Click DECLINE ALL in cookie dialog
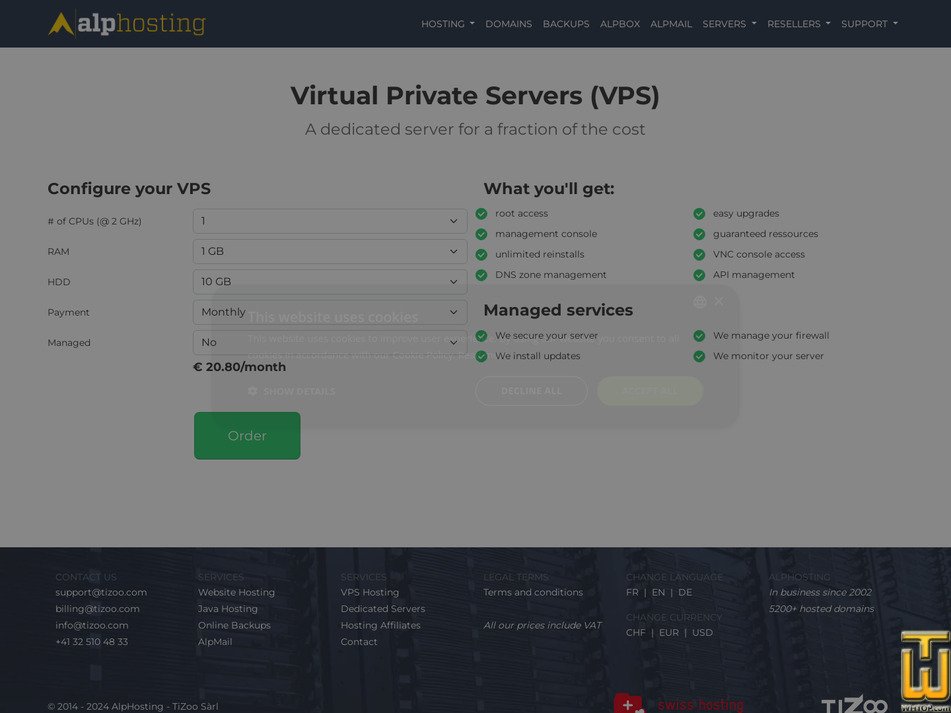Image resolution: width=951 pixels, height=713 pixels. 531,391
